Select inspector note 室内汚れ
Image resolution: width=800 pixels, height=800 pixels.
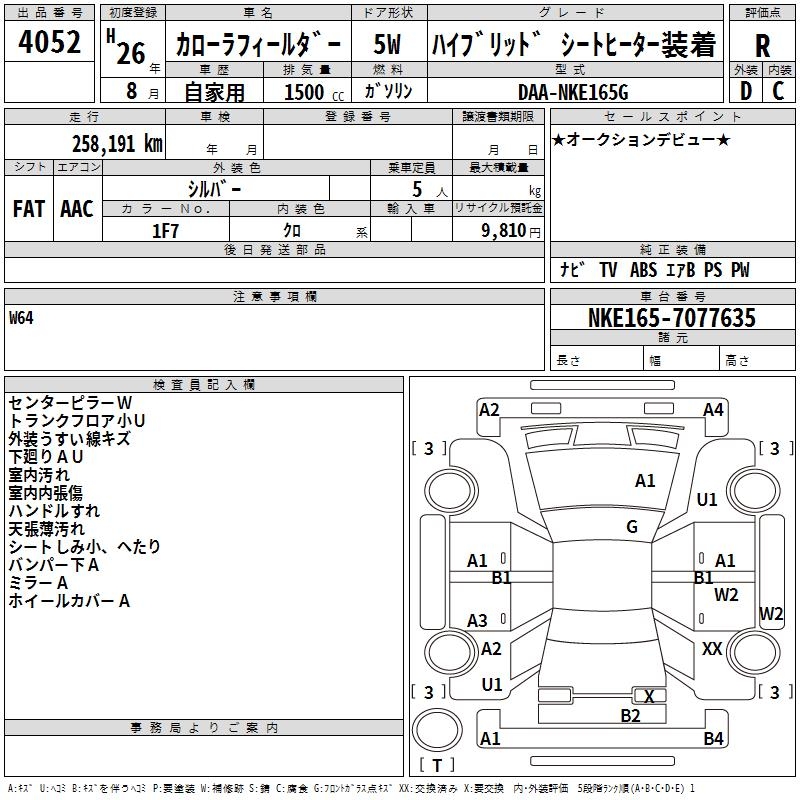[39, 474]
